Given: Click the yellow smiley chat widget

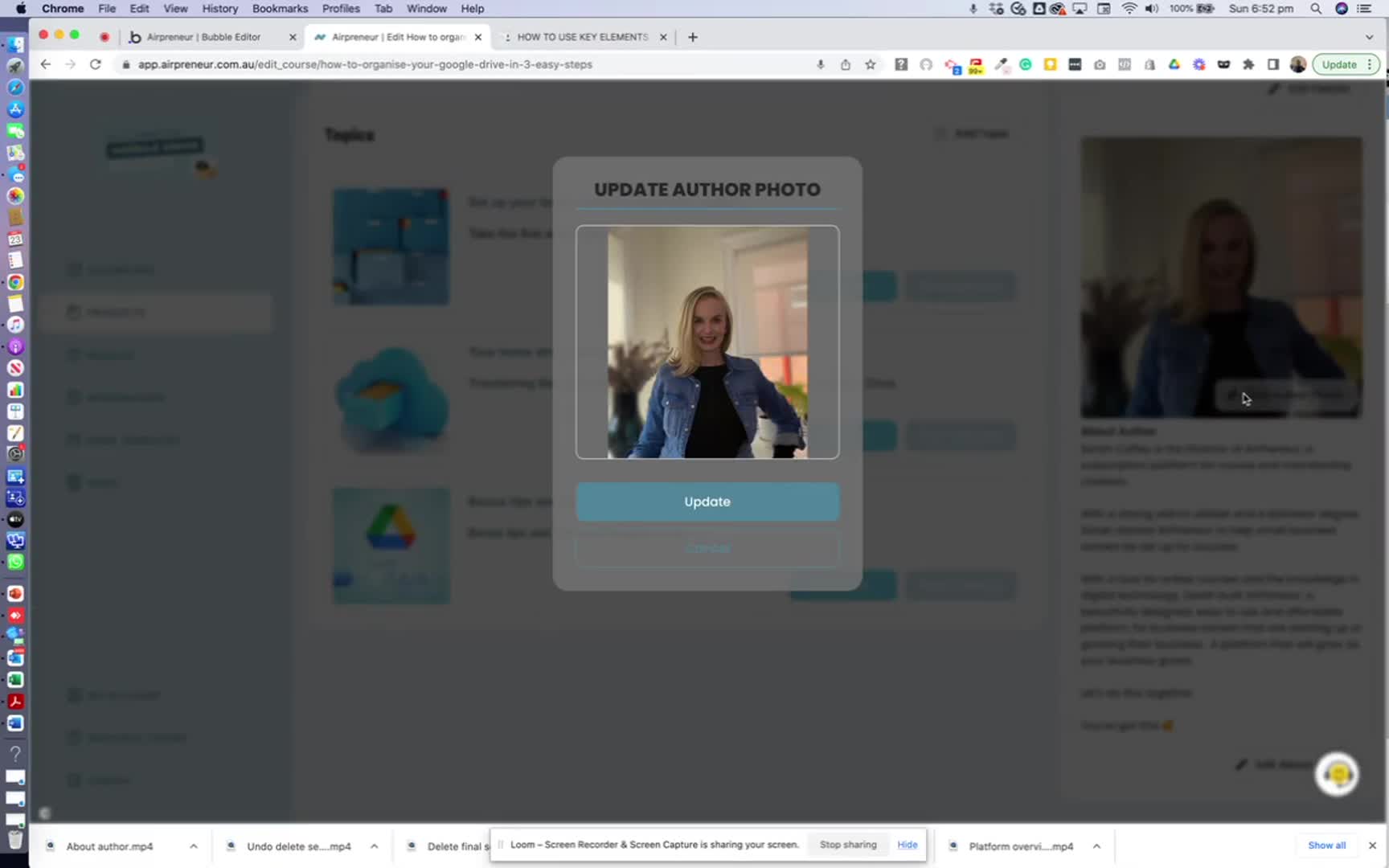Looking at the screenshot, I should click(1338, 774).
